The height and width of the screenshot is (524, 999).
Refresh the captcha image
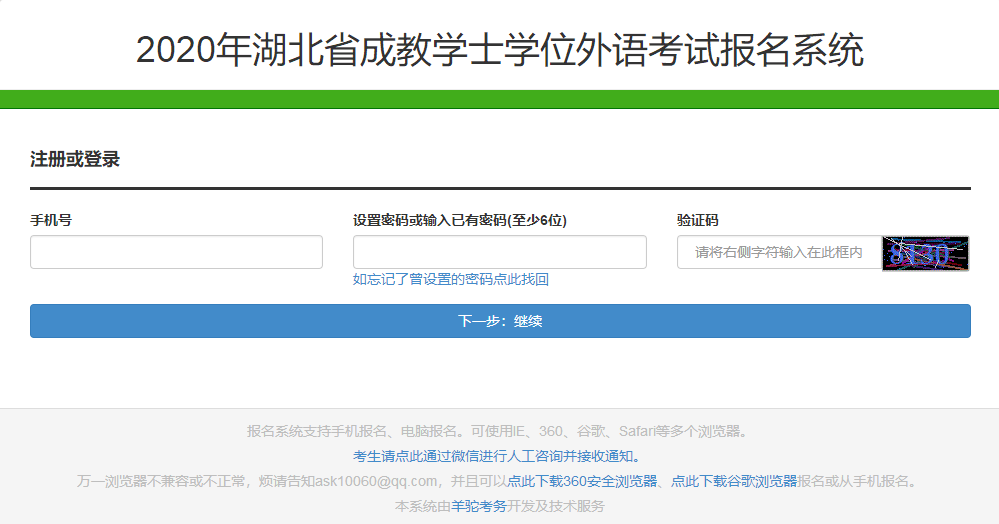click(x=925, y=253)
